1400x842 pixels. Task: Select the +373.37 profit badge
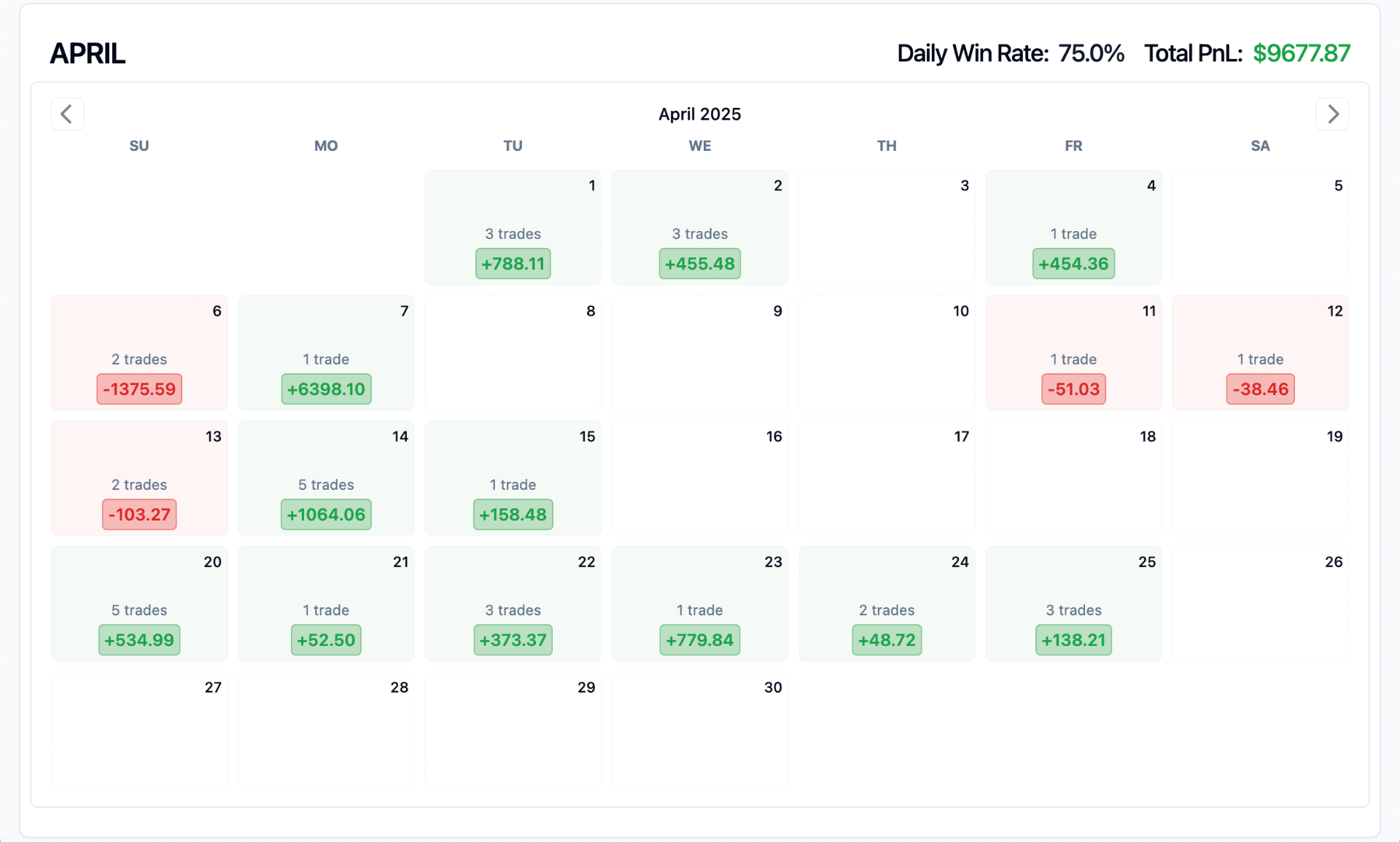click(x=513, y=640)
